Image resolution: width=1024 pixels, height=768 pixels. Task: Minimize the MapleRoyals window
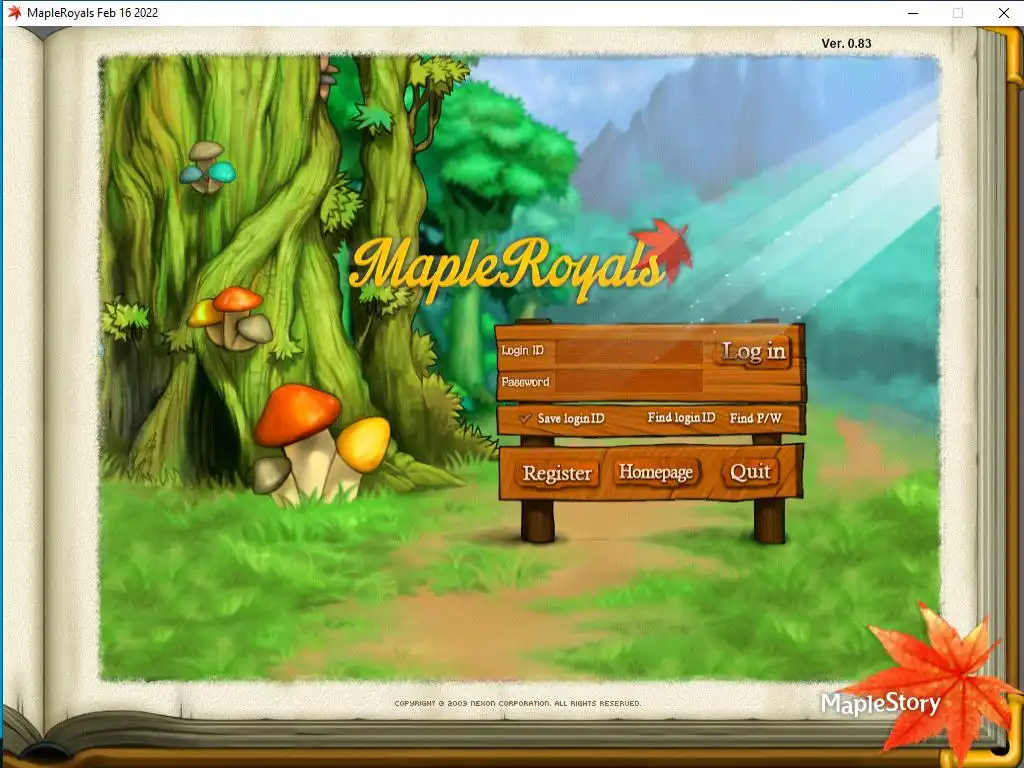pos(913,13)
